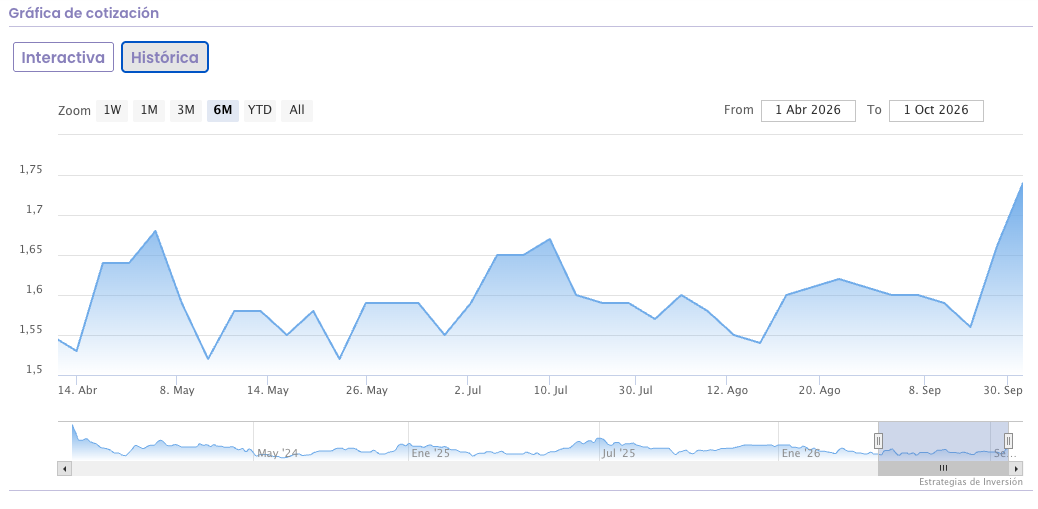This screenshot has width=1038, height=509.
Task: Click the chart peak near 30. Sep
Action: point(1022,183)
